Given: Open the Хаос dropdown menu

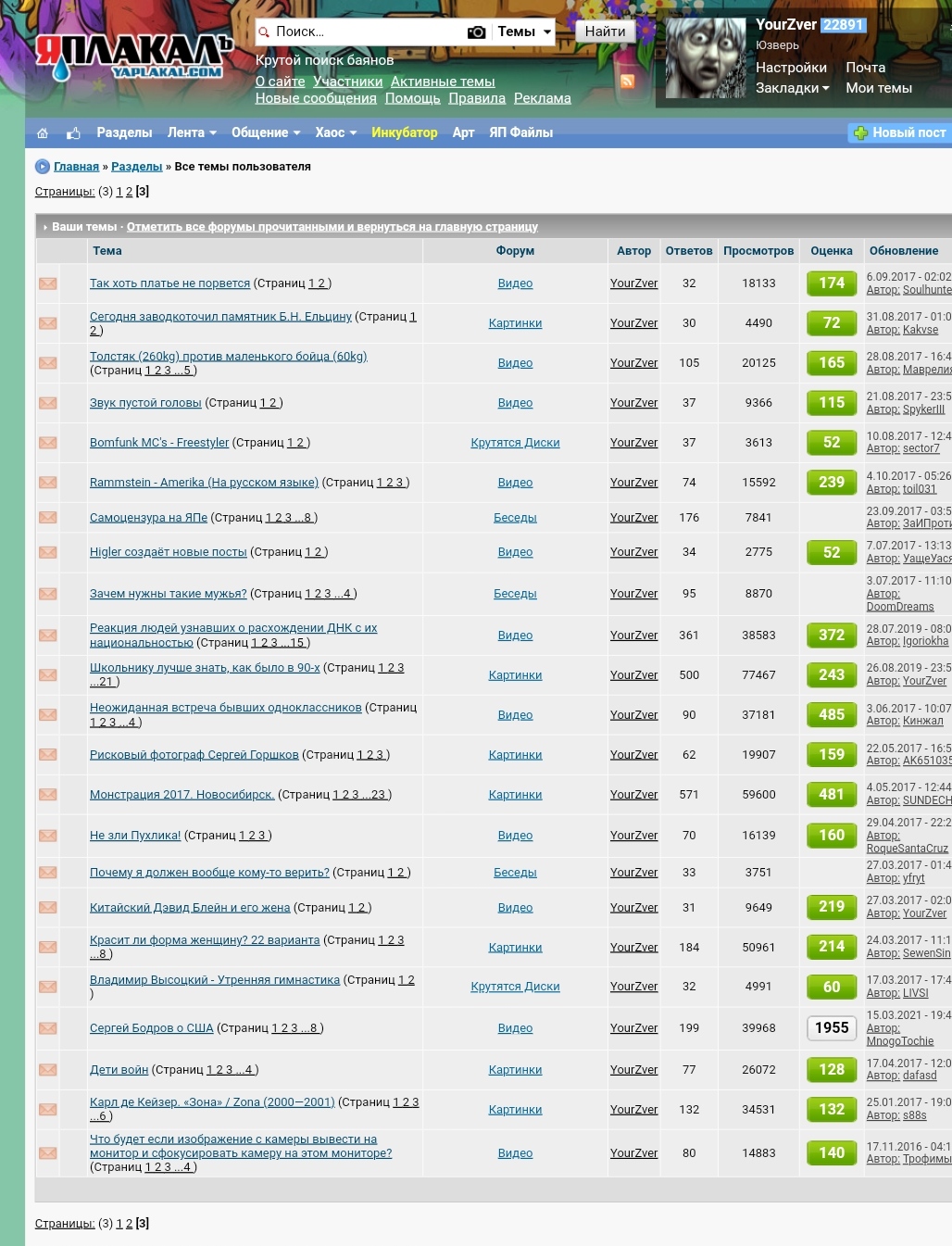Looking at the screenshot, I should click(x=335, y=133).
